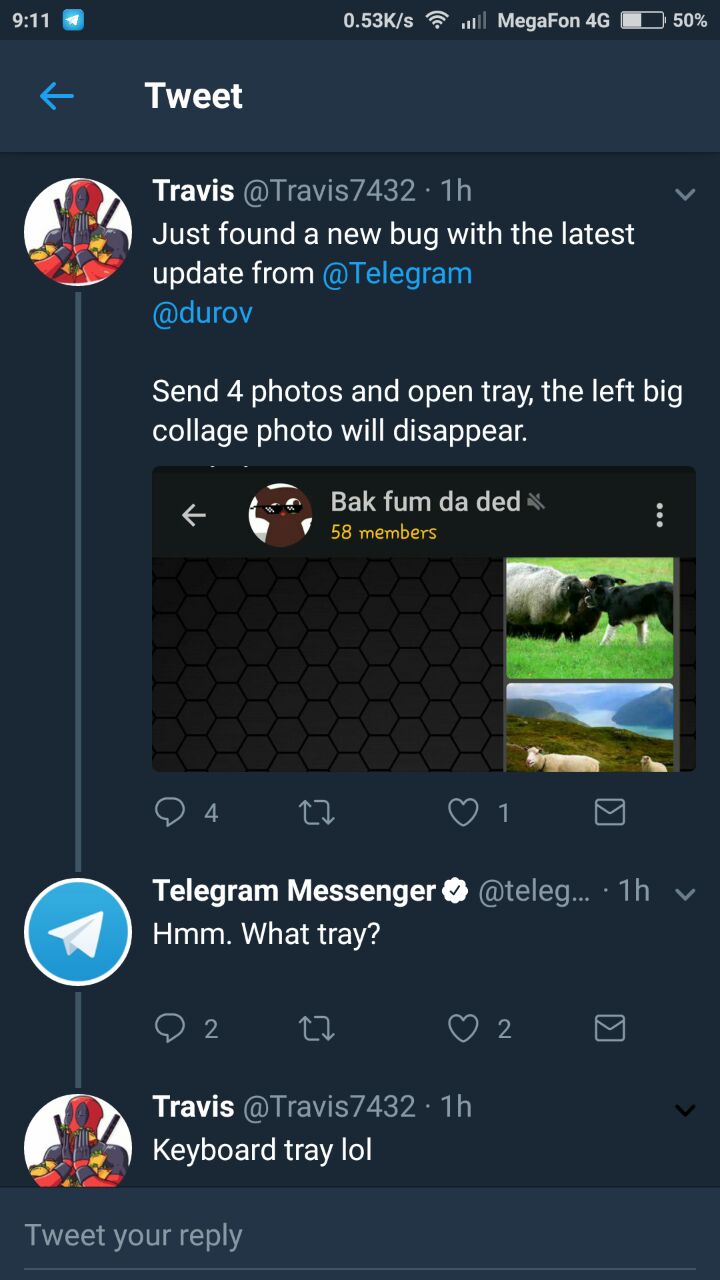Tap the back arrow in Tweet header
720x1280 pixels.
click(57, 96)
